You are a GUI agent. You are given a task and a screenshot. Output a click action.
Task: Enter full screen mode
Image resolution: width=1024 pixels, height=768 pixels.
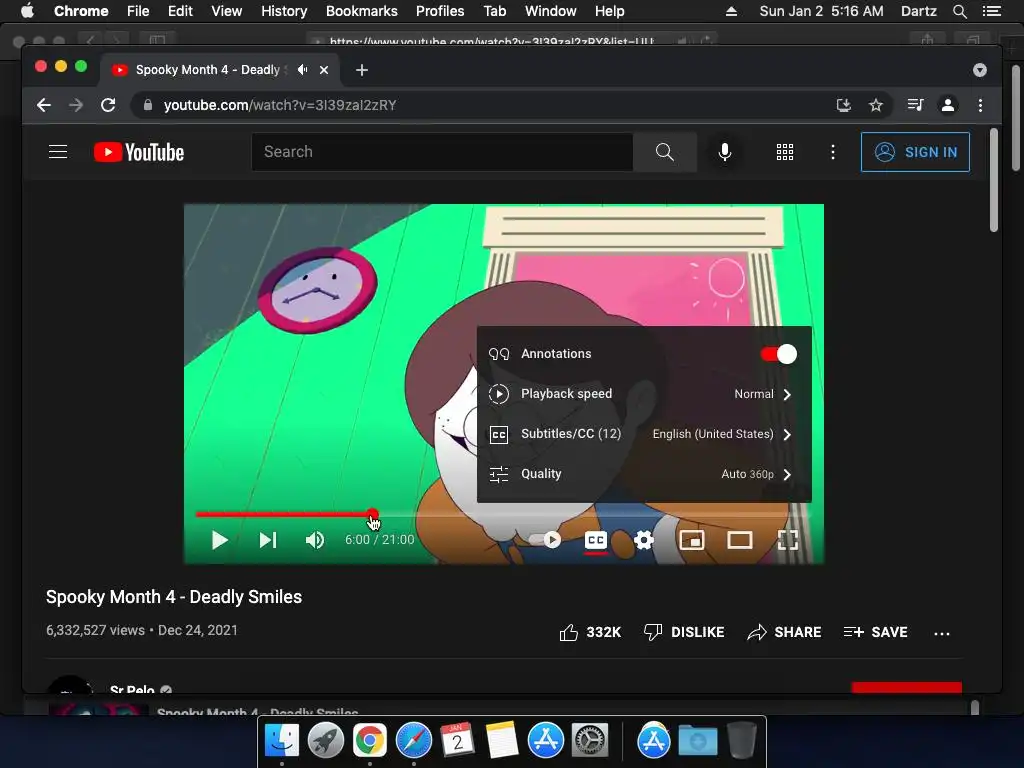point(788,540)
